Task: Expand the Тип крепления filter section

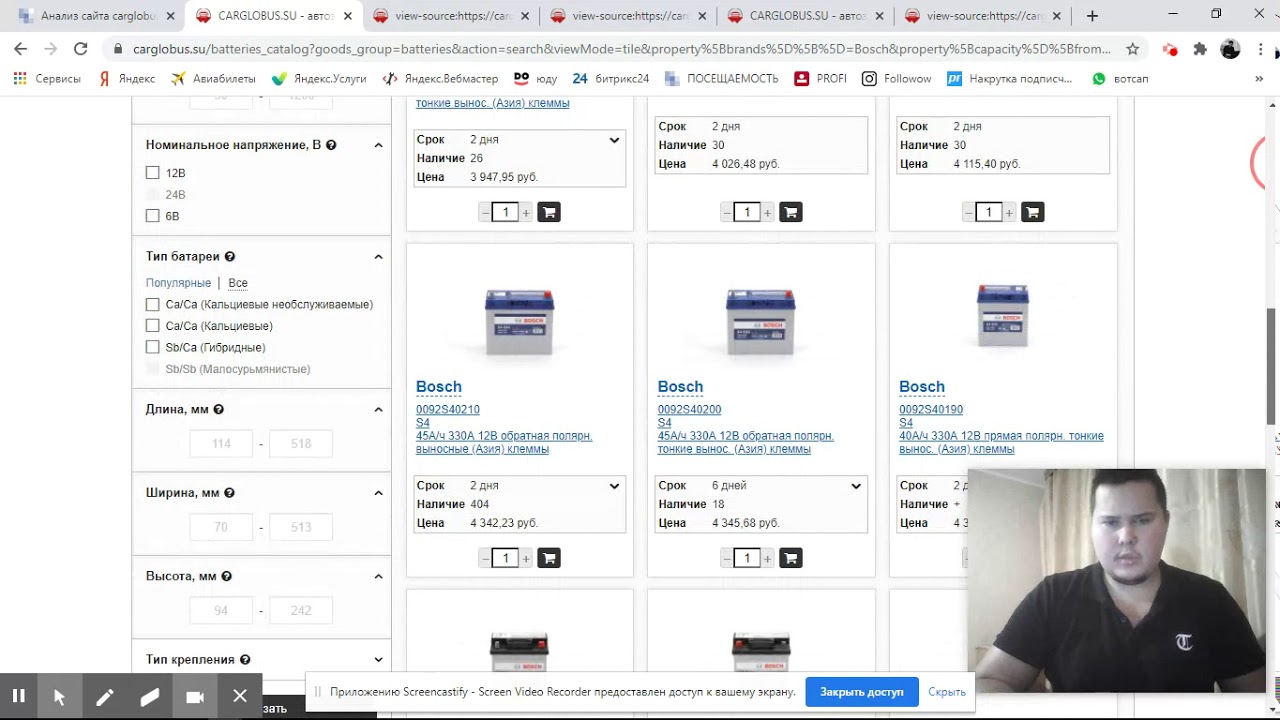Action: point(378,660)
